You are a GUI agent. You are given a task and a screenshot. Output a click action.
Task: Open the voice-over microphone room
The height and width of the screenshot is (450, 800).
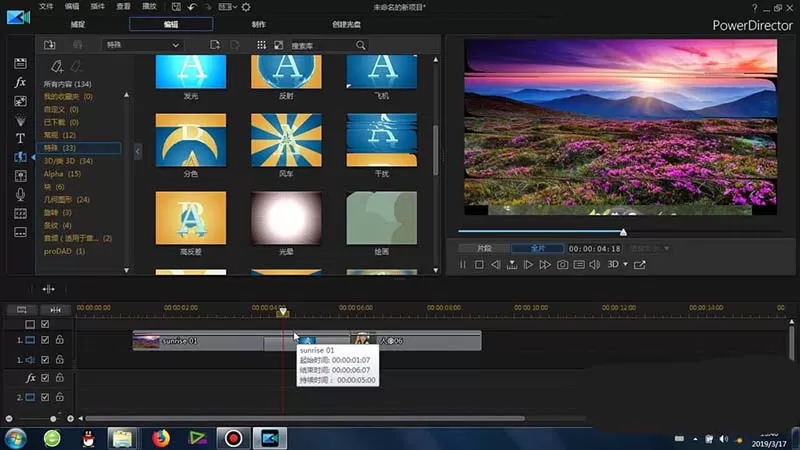coord(20,194)
